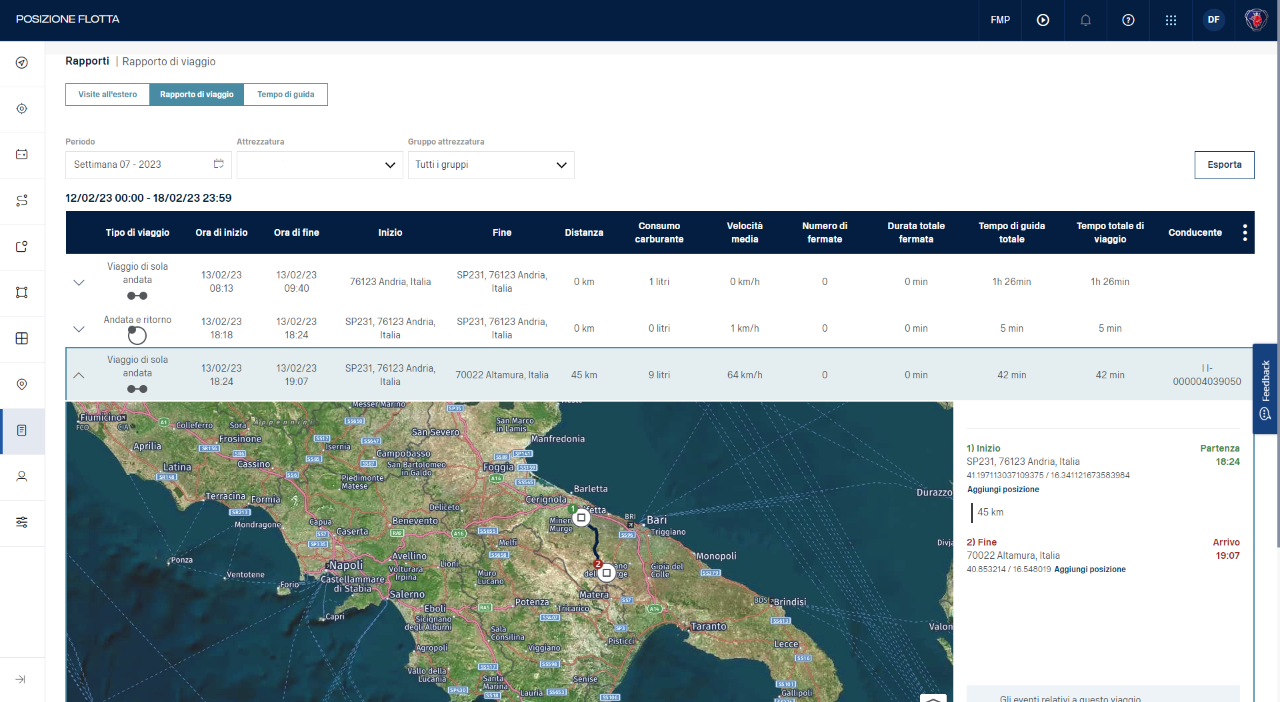
Task: Open the compass navigation icon in sidebar
Action: [22, 63]
